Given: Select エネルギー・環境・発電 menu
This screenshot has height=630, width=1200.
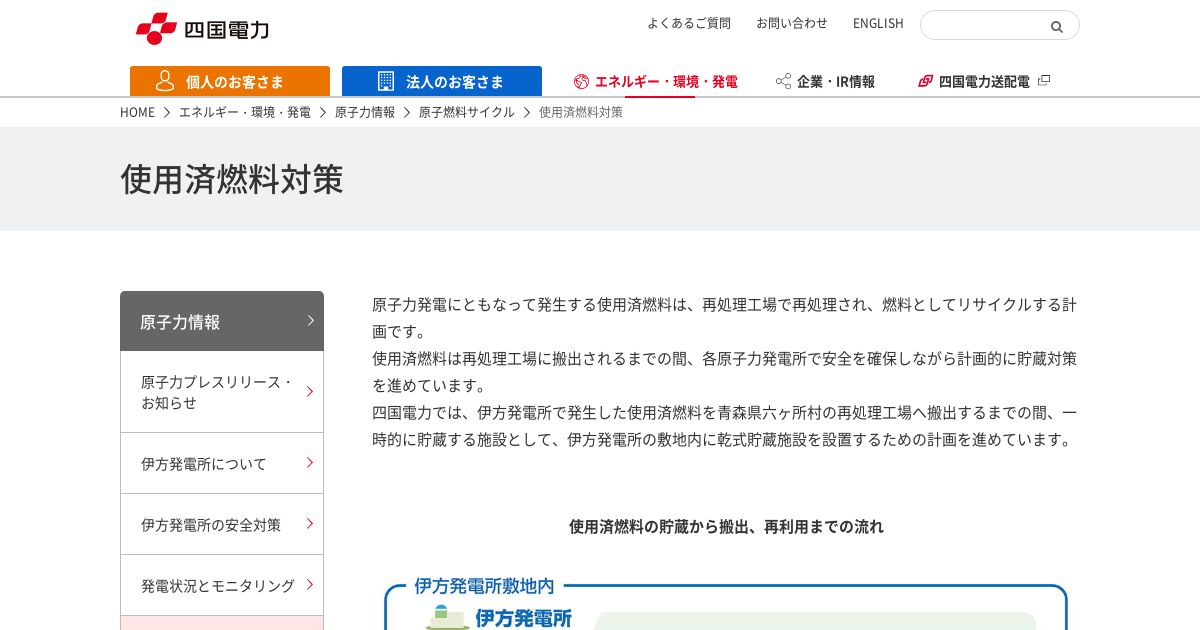Looking at the screenshot, I should pos(655,81).
